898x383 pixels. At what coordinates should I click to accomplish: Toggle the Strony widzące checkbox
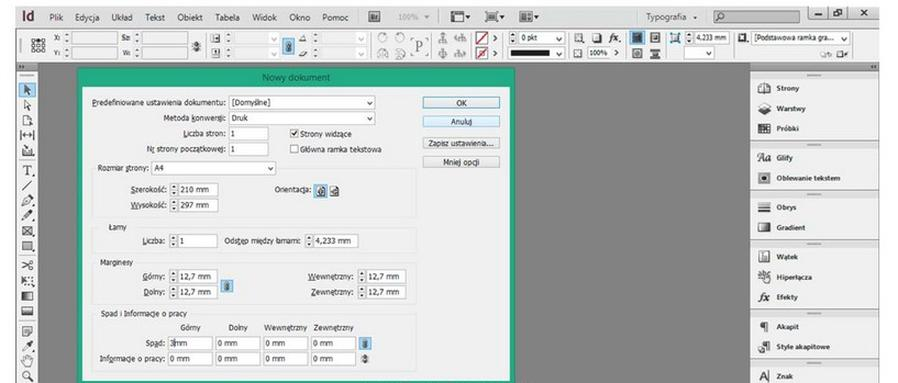[x=294, y=133]
